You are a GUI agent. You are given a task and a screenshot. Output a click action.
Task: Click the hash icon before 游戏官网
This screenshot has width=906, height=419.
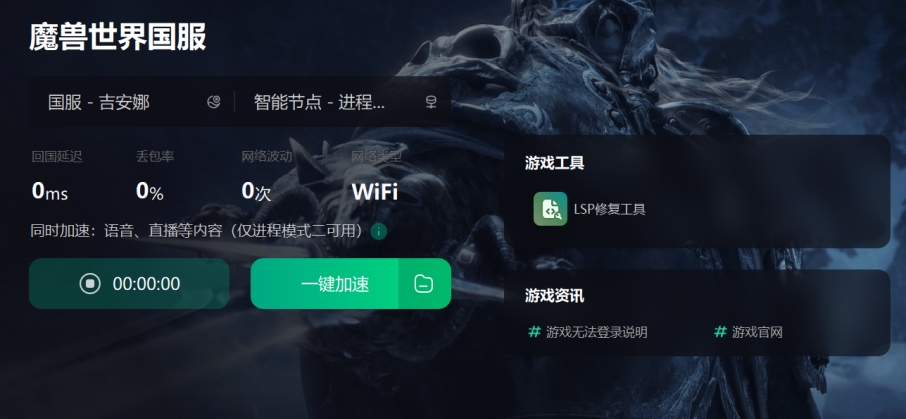(x=721, y=332)
